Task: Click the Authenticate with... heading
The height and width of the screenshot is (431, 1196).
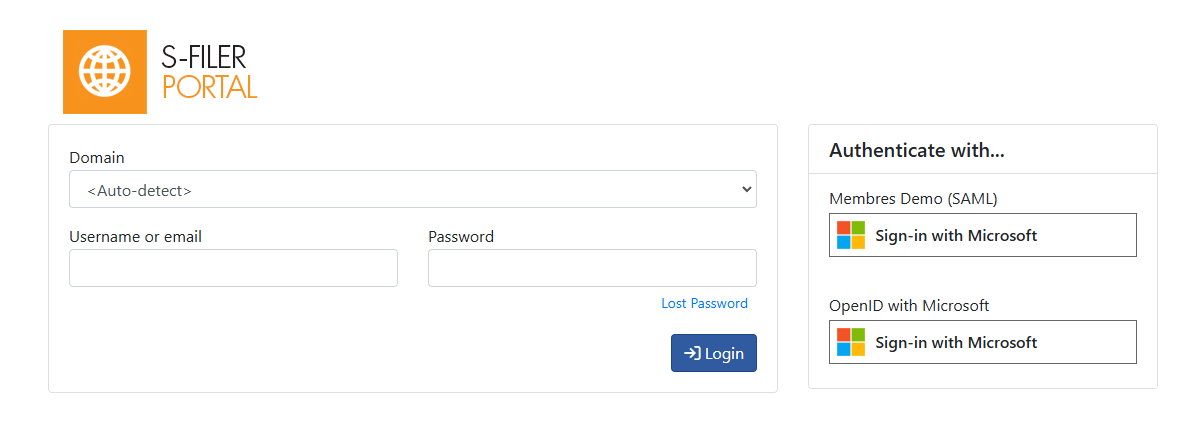Action: pyautogui.click(x=916, y=150)
